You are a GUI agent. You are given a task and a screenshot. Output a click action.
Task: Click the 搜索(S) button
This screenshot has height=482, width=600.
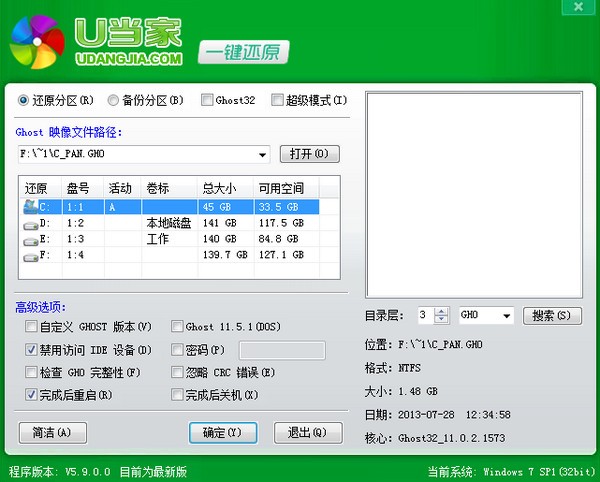pos(552,316)
